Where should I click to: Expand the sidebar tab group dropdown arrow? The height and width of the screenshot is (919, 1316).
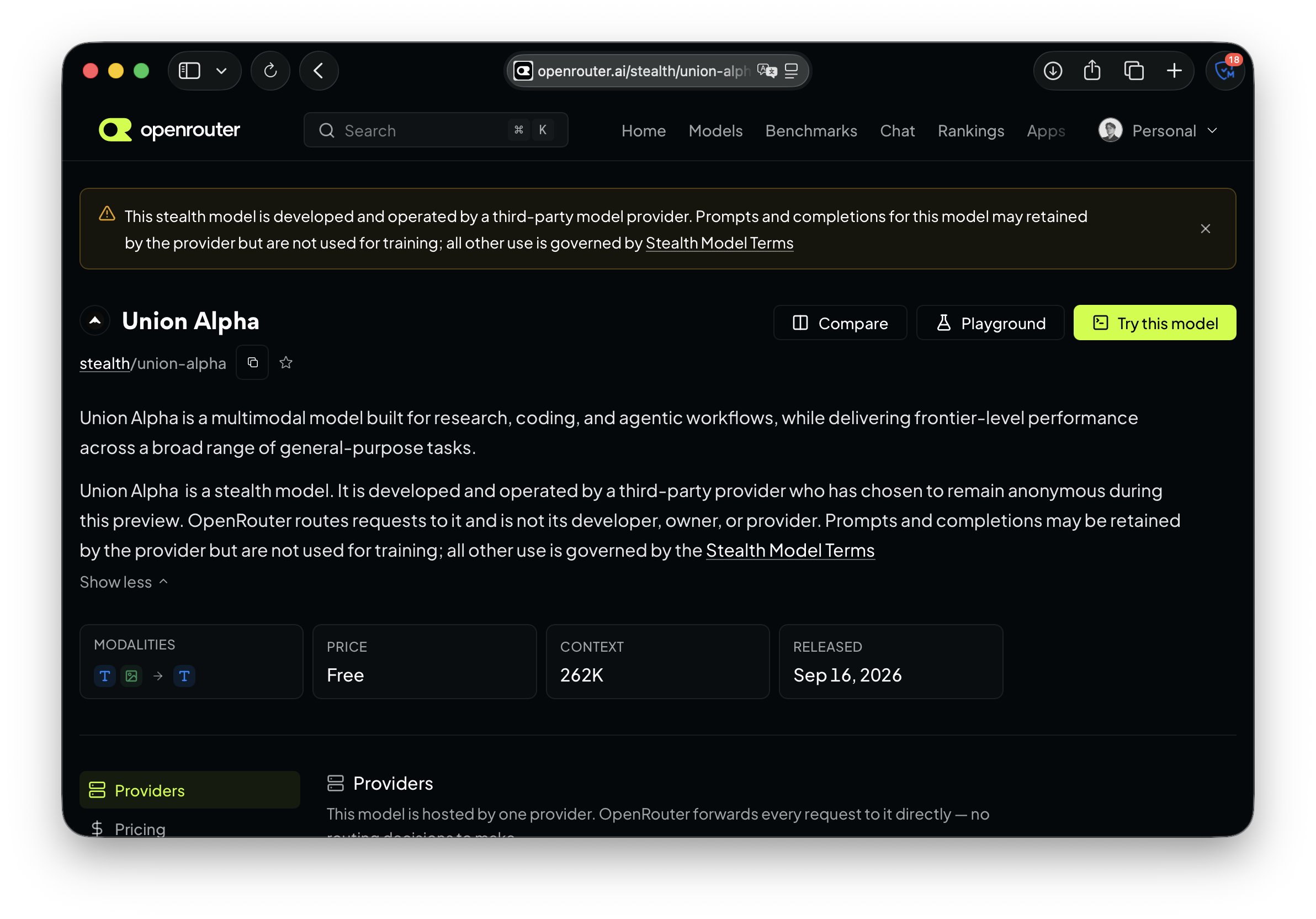[221, 71]
